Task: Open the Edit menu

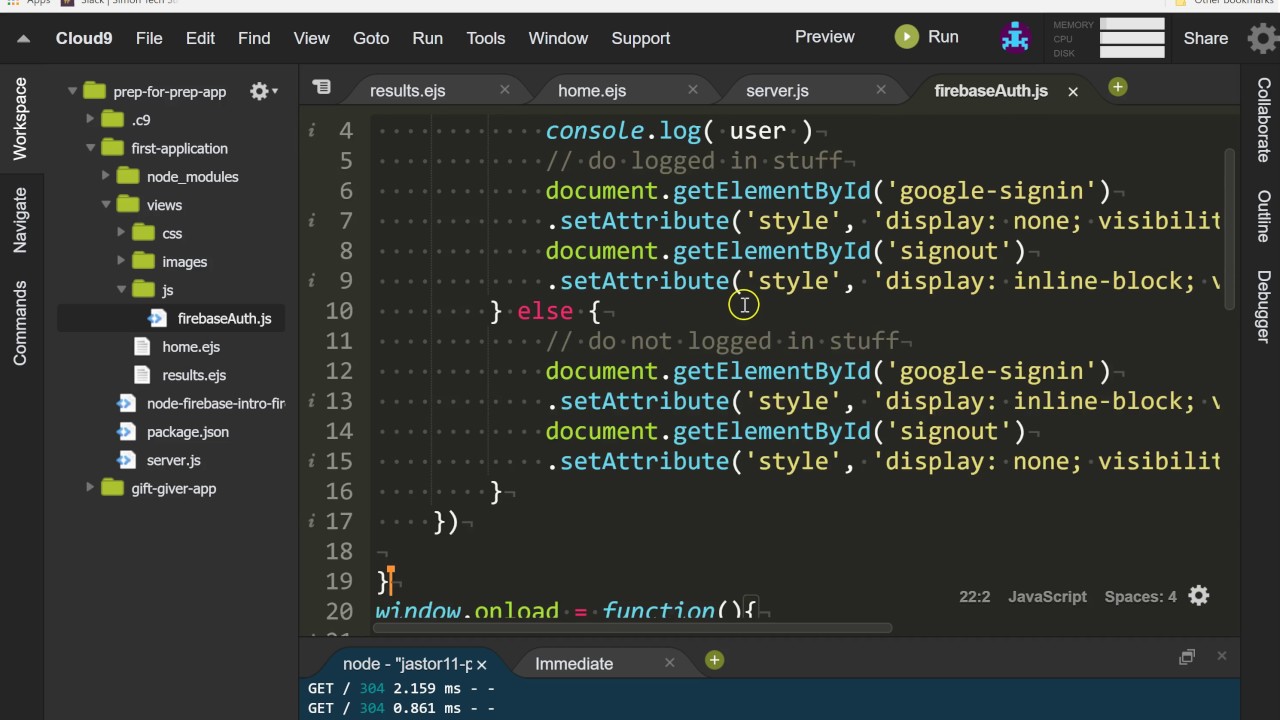Action: click(x=200, y=38)
